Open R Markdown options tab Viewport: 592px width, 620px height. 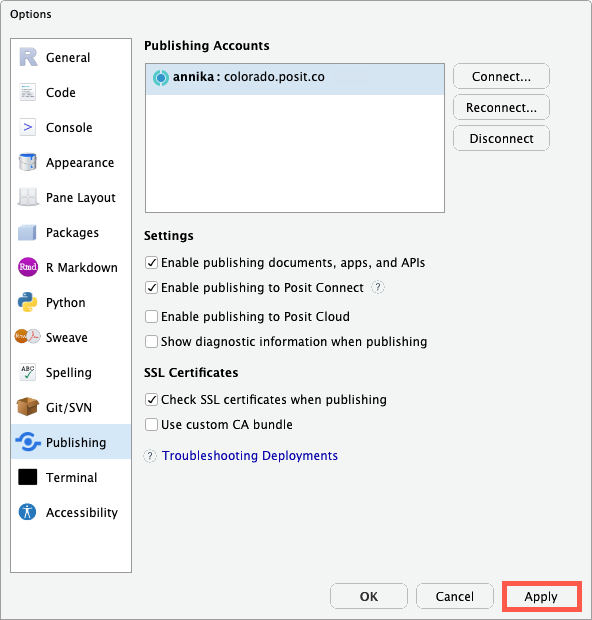pyautogui.click(x=71, y=267)
